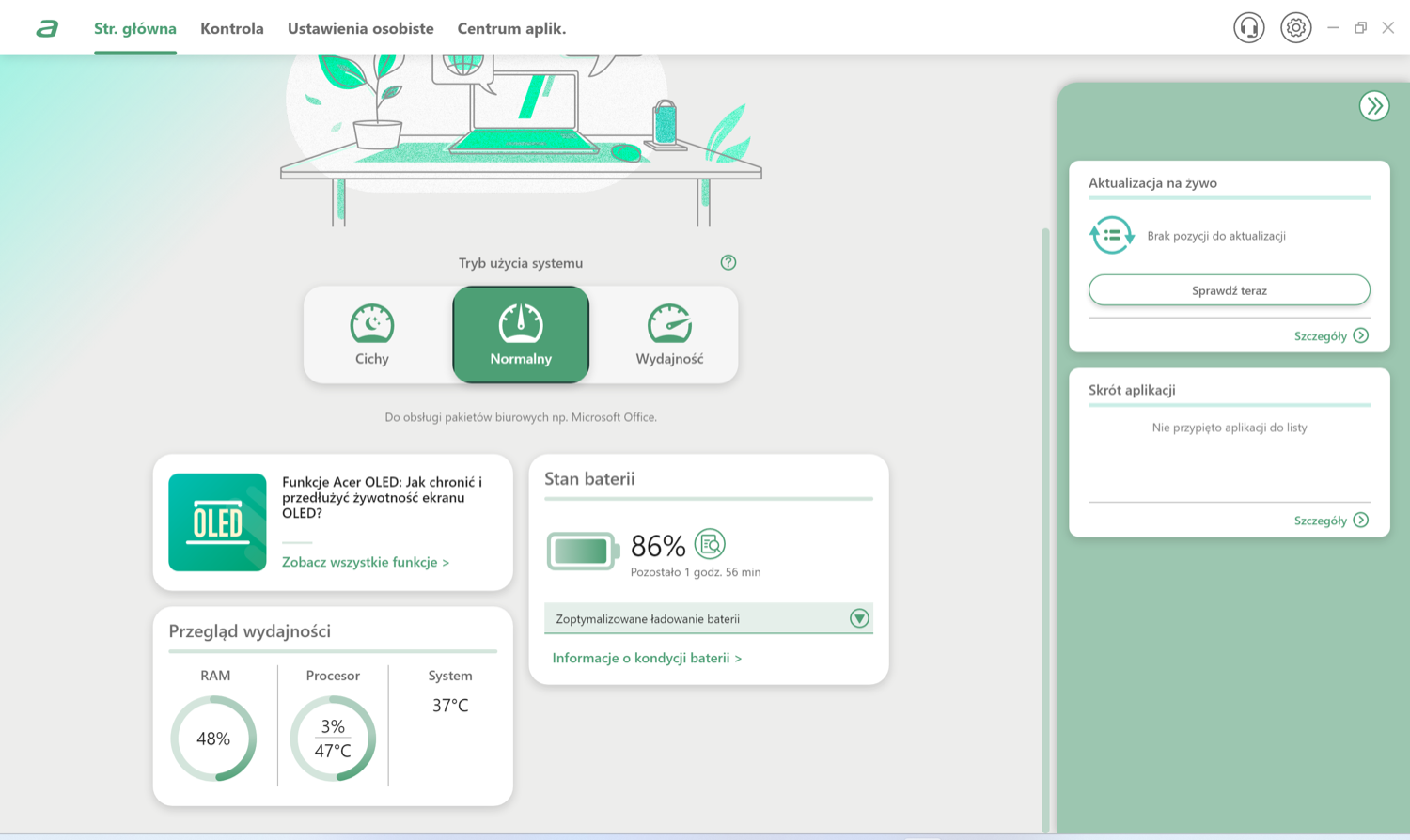The width and height of the screenshot is (1410, 840).
Task: Open Centrum aplik. tab
Action: [x=511, y=28]
